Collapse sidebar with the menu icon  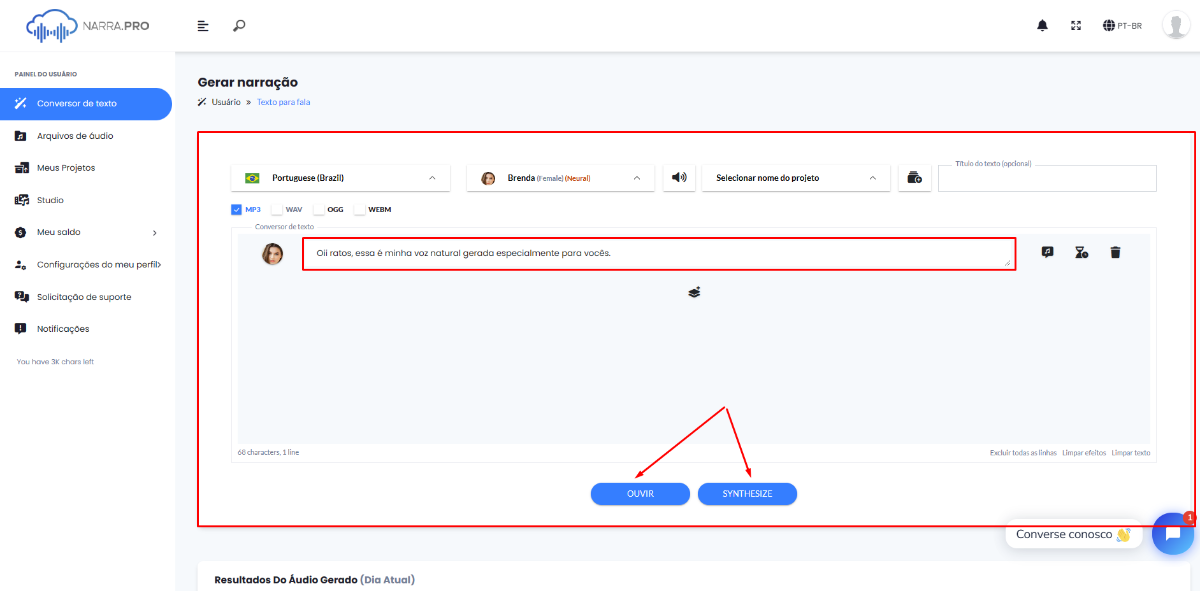204,26
